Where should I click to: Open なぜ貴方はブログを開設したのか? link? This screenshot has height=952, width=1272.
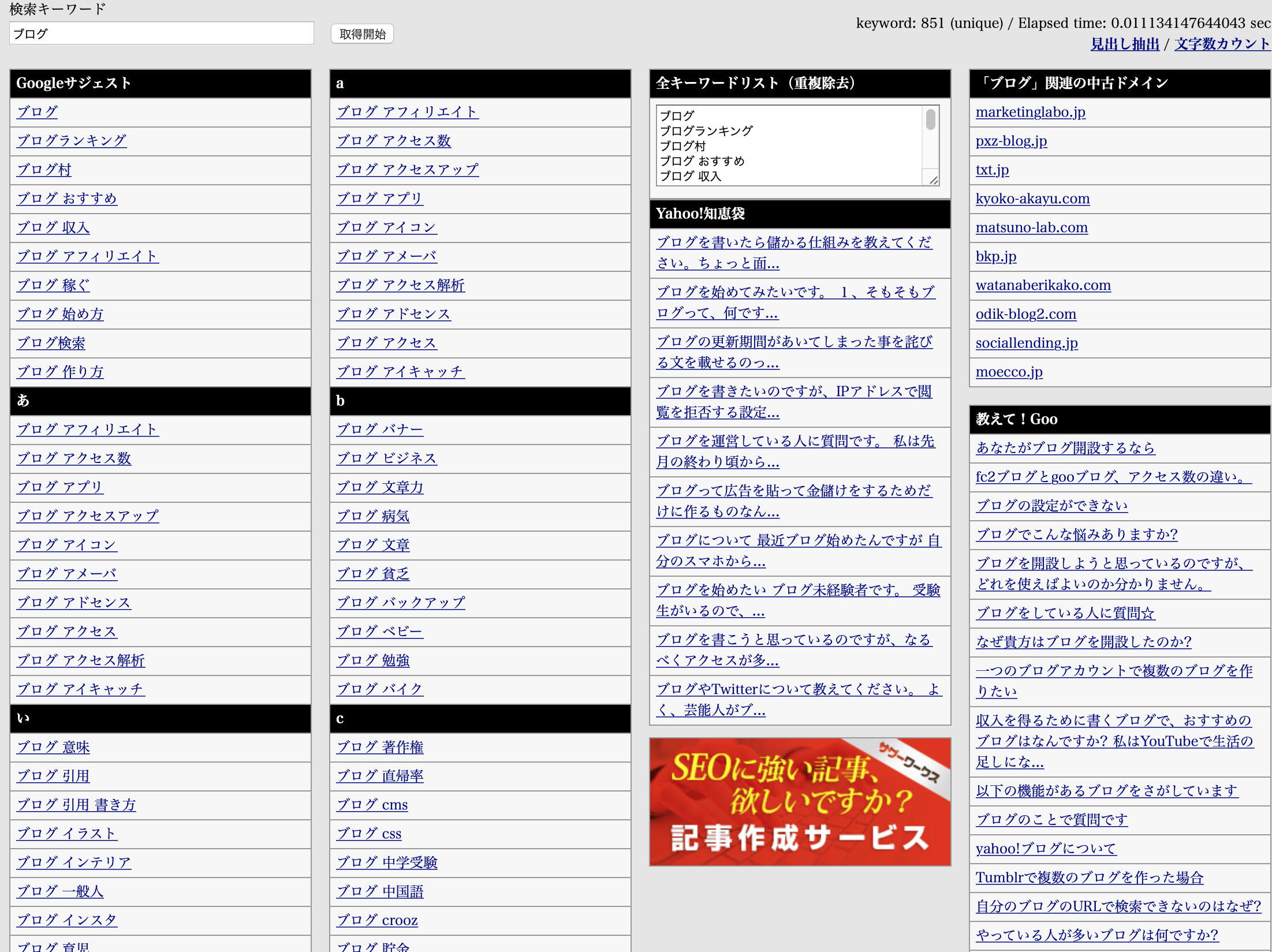[x=1083, y=642]
